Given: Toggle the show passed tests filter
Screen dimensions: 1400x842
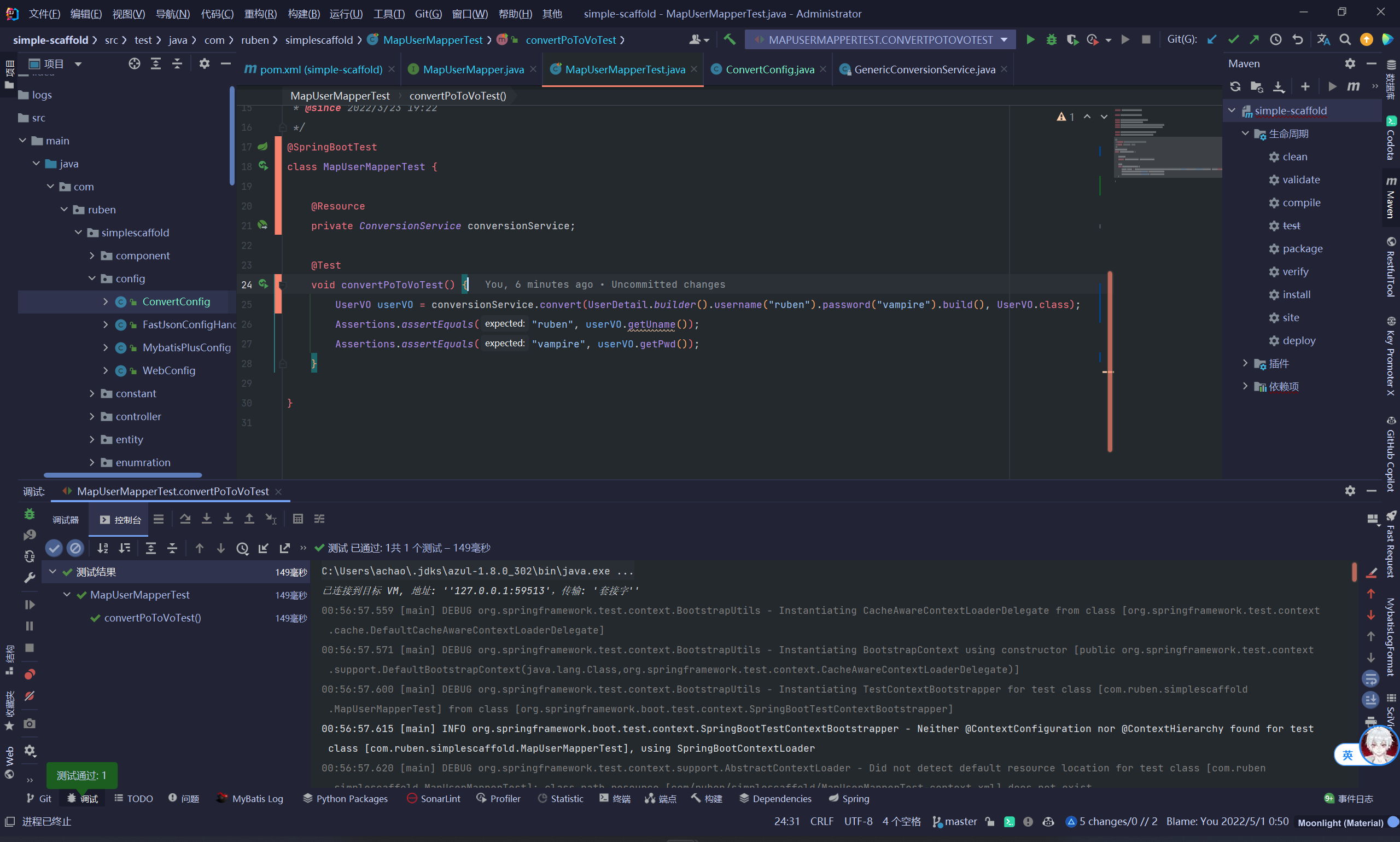Looking at the screenshot, I should pyautogui.click(x=54, y=548).
